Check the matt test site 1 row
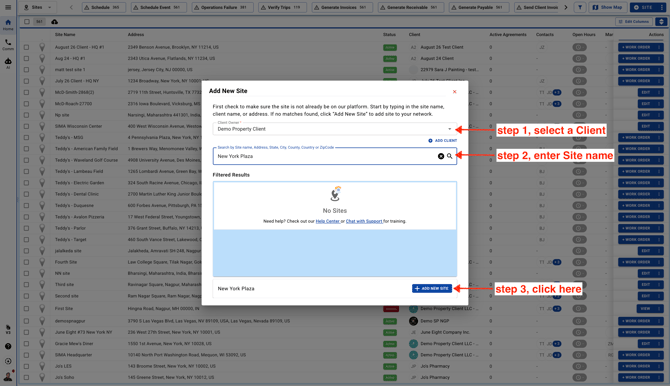 pos(26,70)
